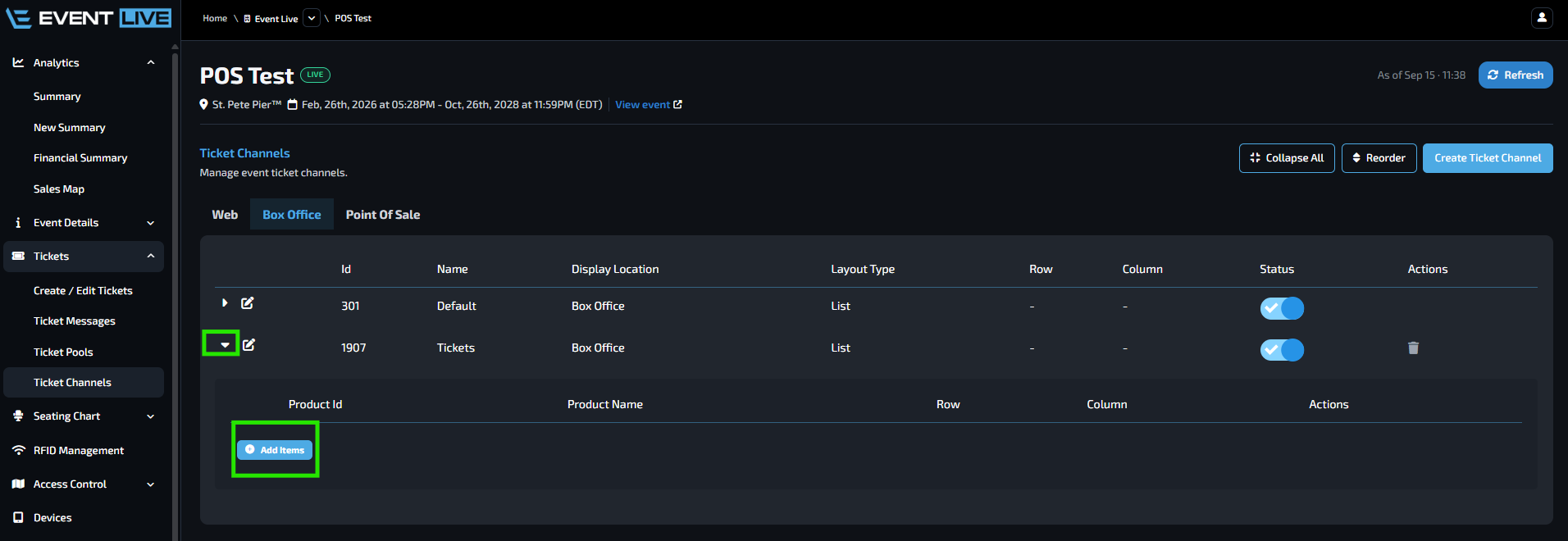1568x541 pixels.
Task: Expand the Seating Chart section chevron
Action: tap(151, 416)
